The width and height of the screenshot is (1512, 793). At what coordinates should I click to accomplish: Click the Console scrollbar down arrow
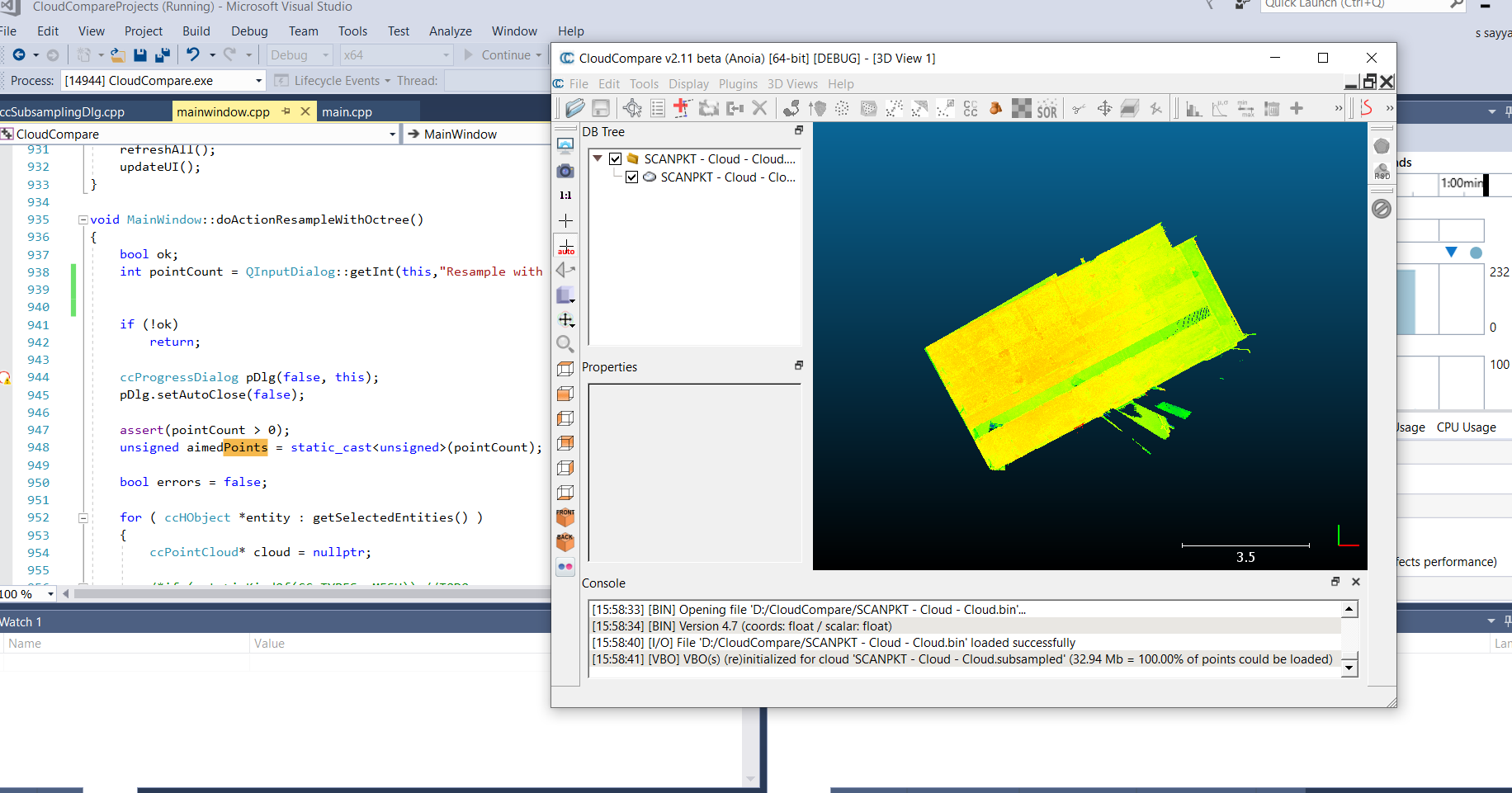(x=1349, y=668)
